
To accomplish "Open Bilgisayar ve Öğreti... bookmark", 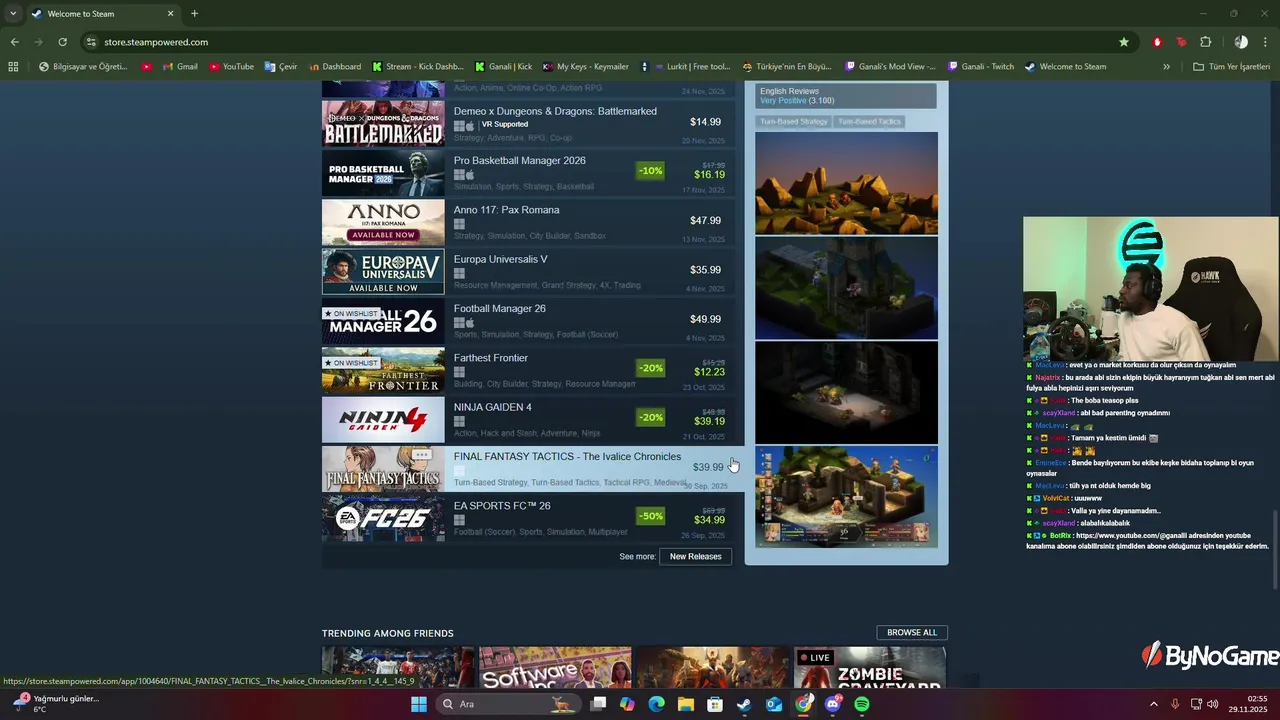I will (82, 67).
